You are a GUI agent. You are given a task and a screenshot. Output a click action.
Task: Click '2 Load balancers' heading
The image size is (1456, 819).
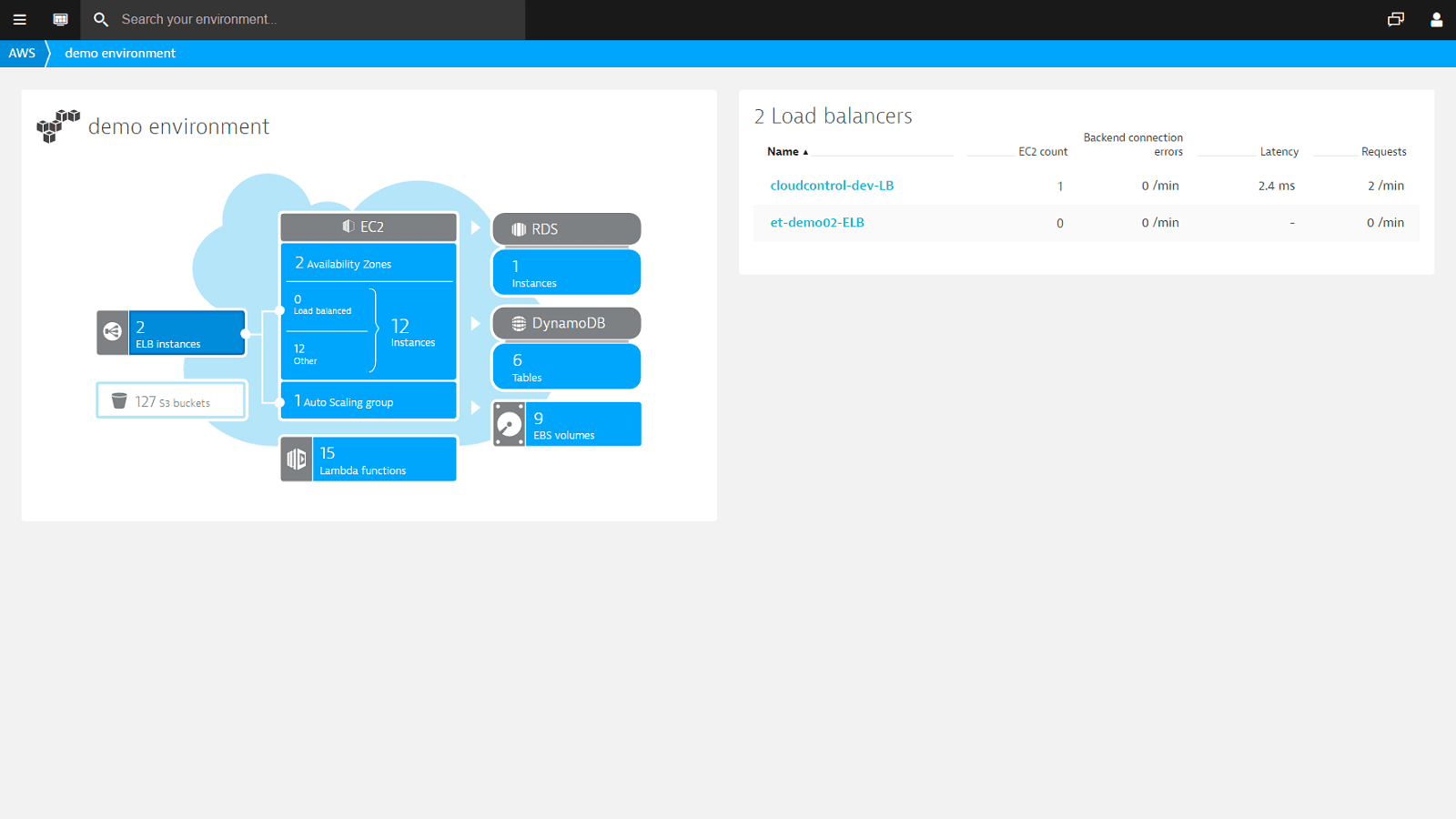point(833,116)
